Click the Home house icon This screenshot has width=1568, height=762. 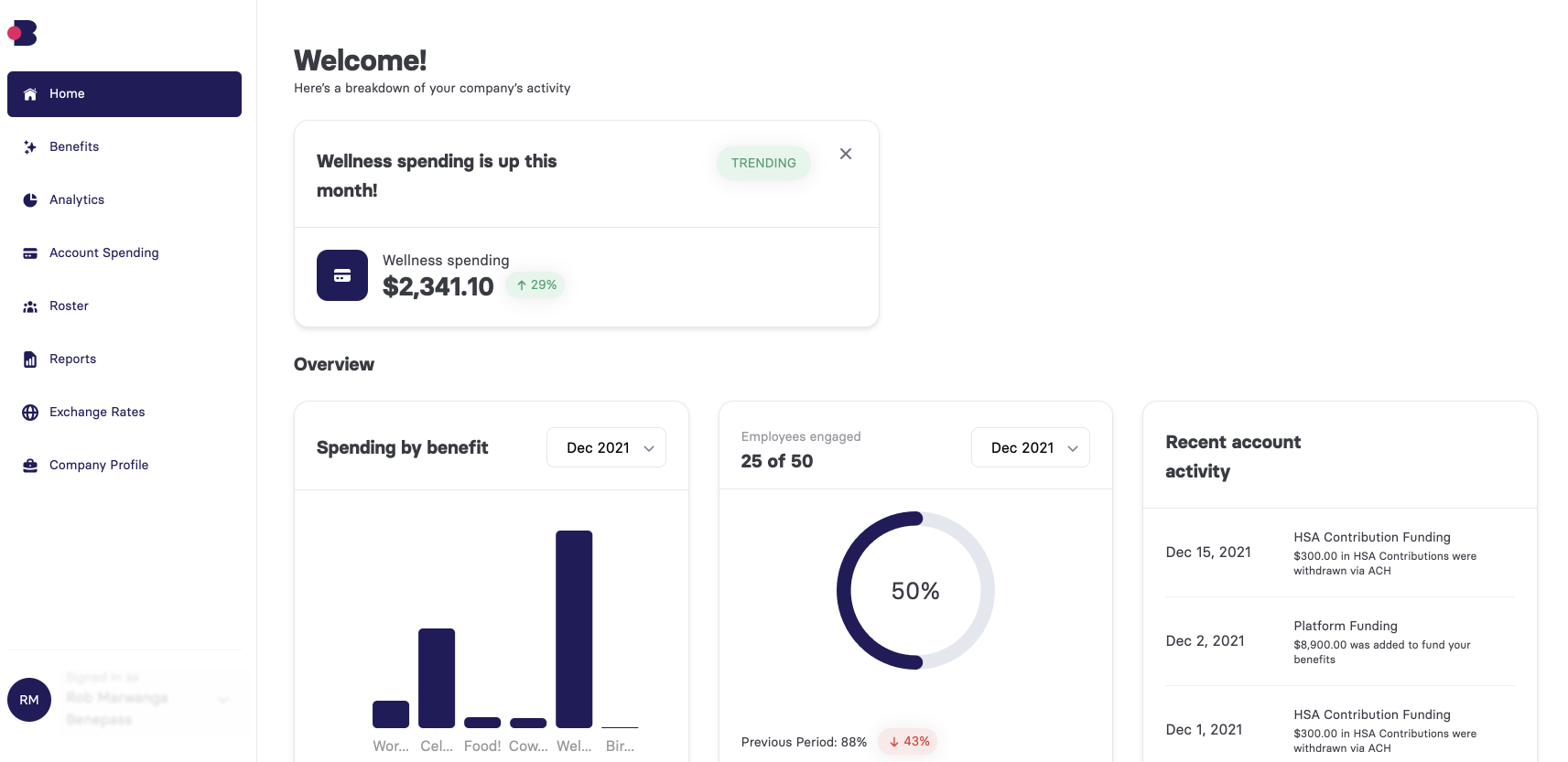(x=30, y=94)
